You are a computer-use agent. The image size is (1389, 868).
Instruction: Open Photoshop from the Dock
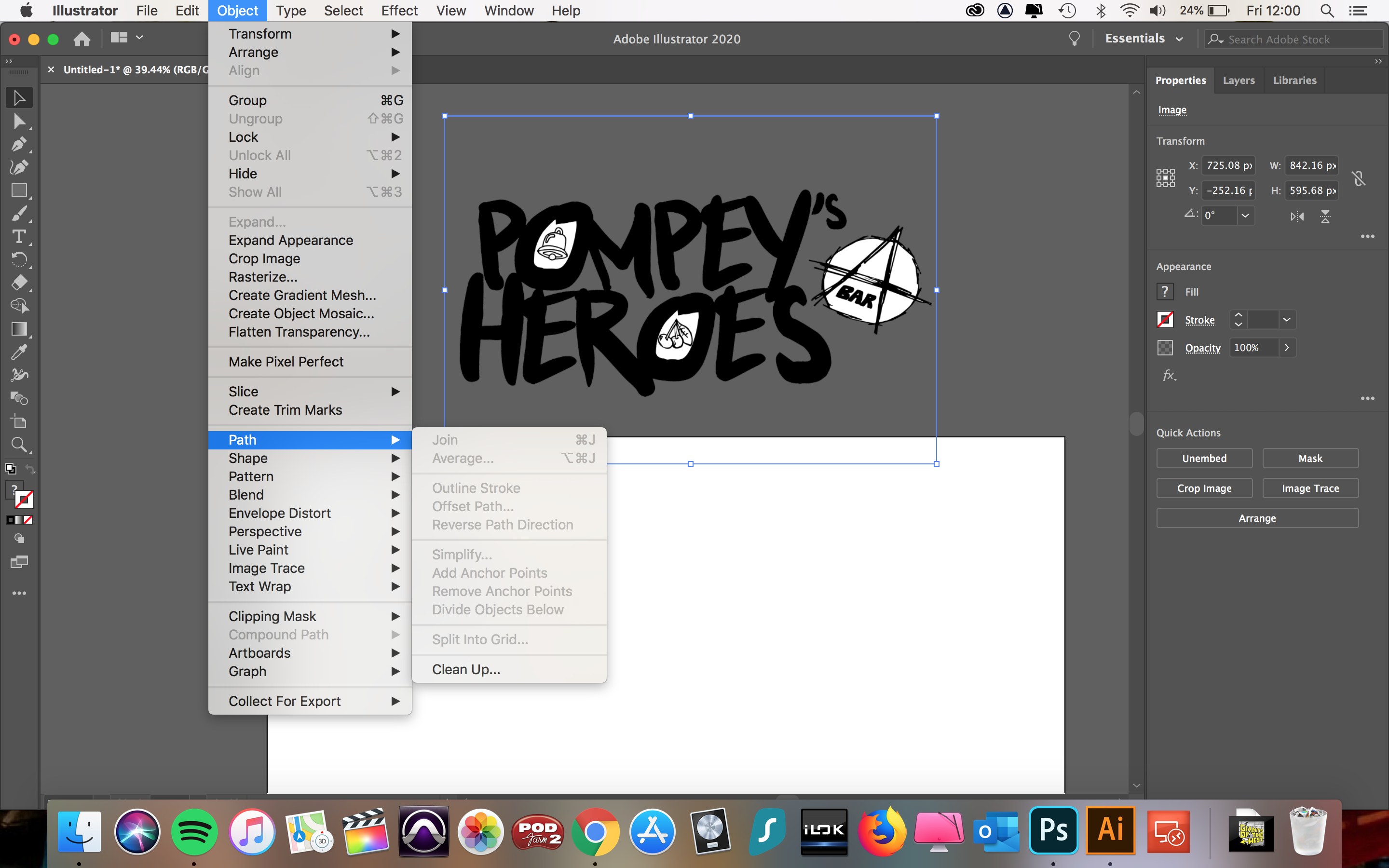(1054, 831)
